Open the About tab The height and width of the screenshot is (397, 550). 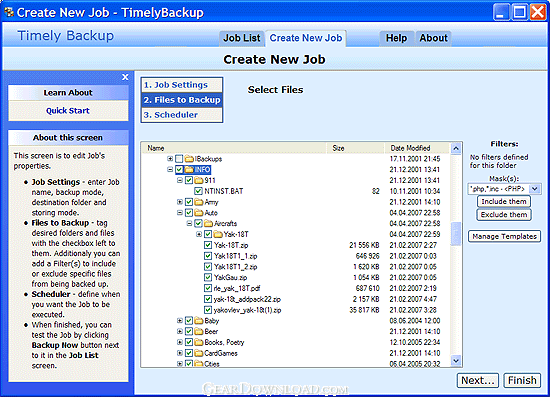(x=434, y=38)
